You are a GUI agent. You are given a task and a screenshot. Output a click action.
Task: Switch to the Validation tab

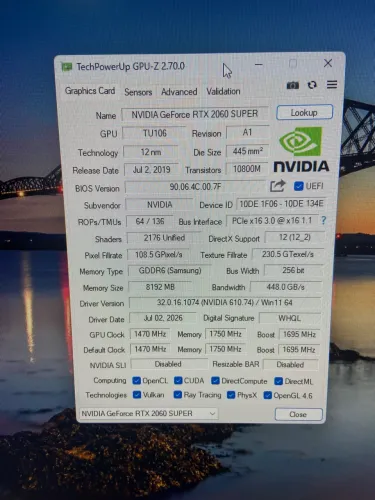[x=223, y=91]
